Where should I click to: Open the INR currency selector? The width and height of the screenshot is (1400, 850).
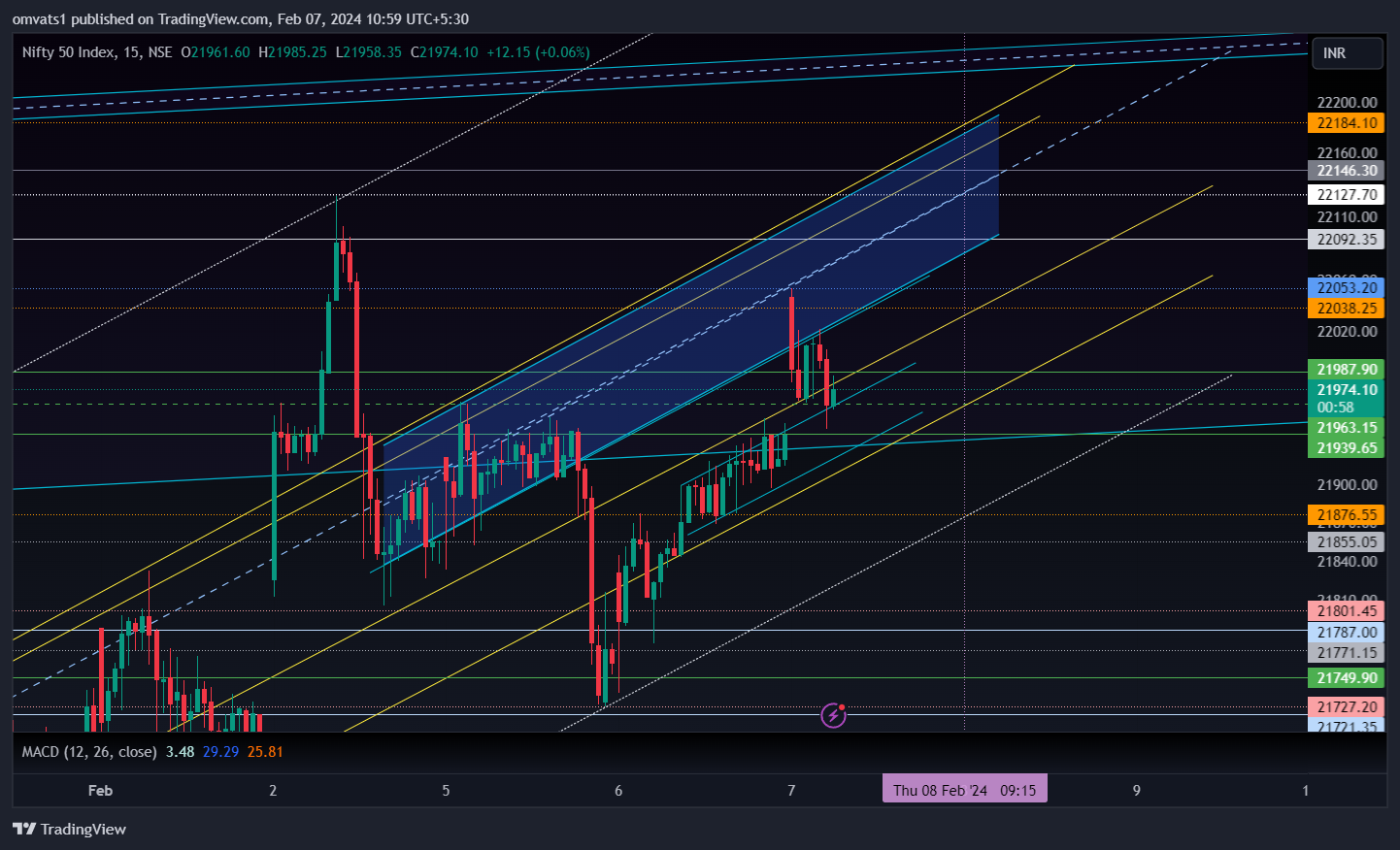tap(1347, 53)
